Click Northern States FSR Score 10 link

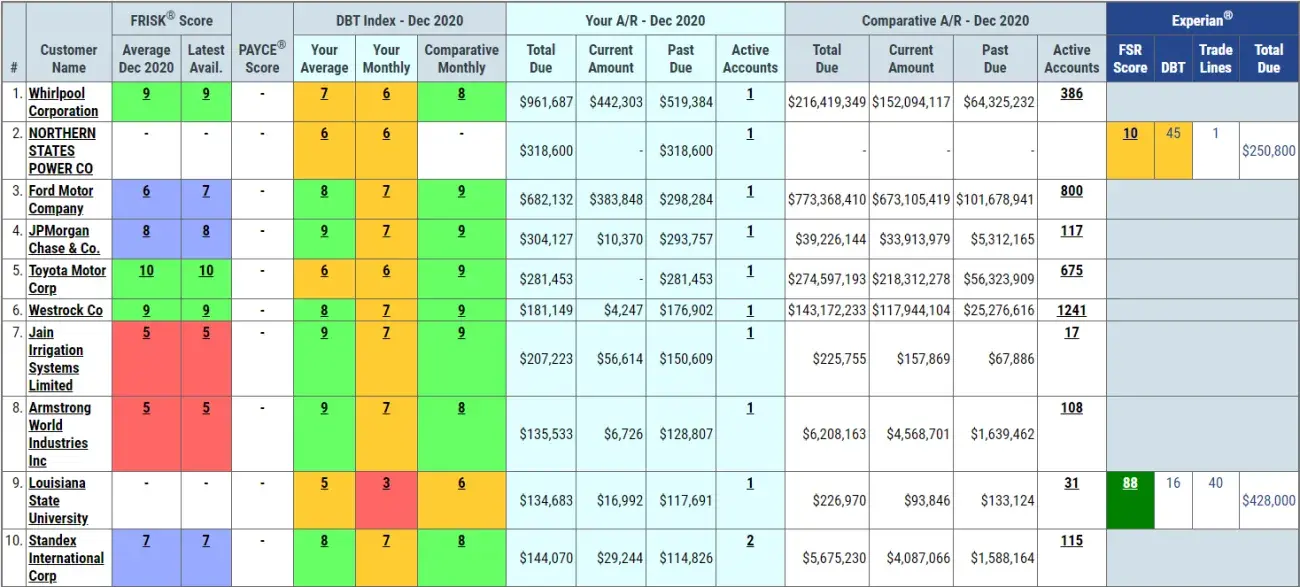[1130, 133]
